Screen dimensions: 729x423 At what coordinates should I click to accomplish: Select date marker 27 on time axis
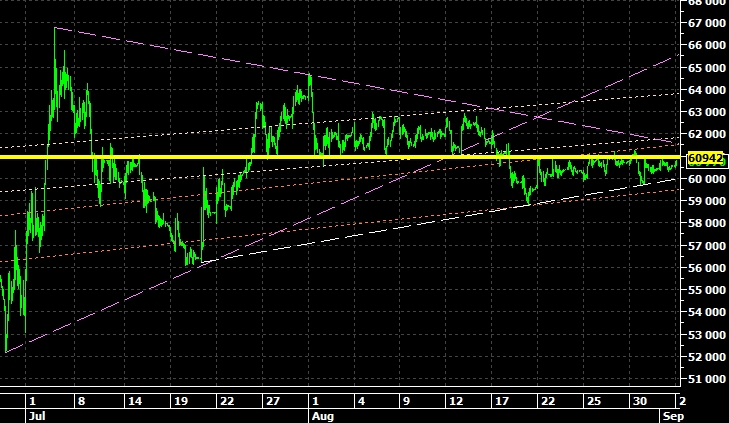point(272,399)
